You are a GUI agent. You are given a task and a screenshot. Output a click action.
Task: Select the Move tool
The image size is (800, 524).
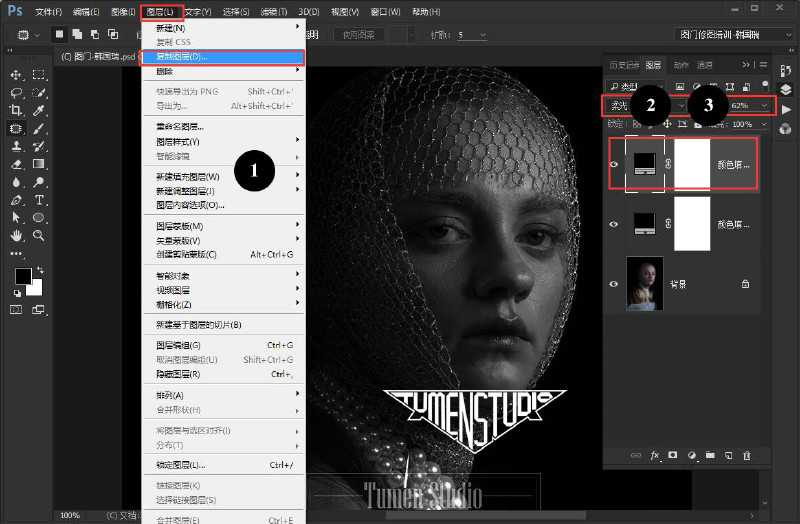pos(16,75)
